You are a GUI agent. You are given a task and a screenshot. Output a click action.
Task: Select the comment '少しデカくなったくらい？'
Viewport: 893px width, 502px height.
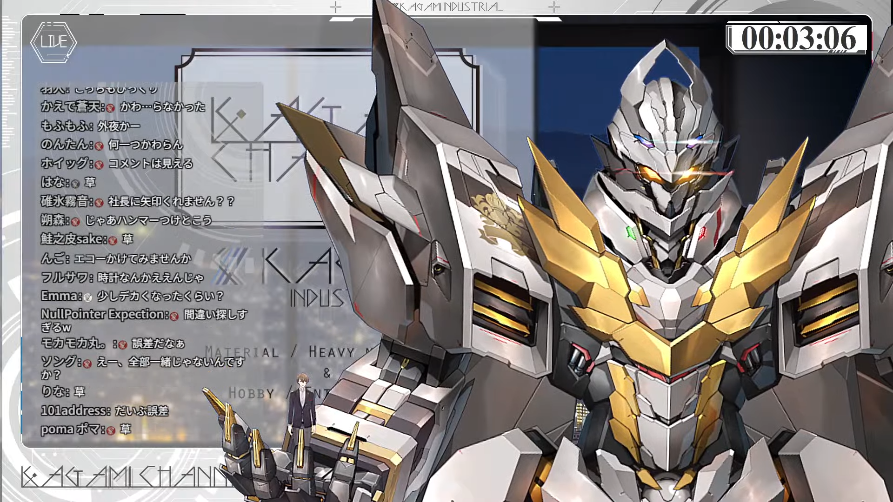click(160, 296)
